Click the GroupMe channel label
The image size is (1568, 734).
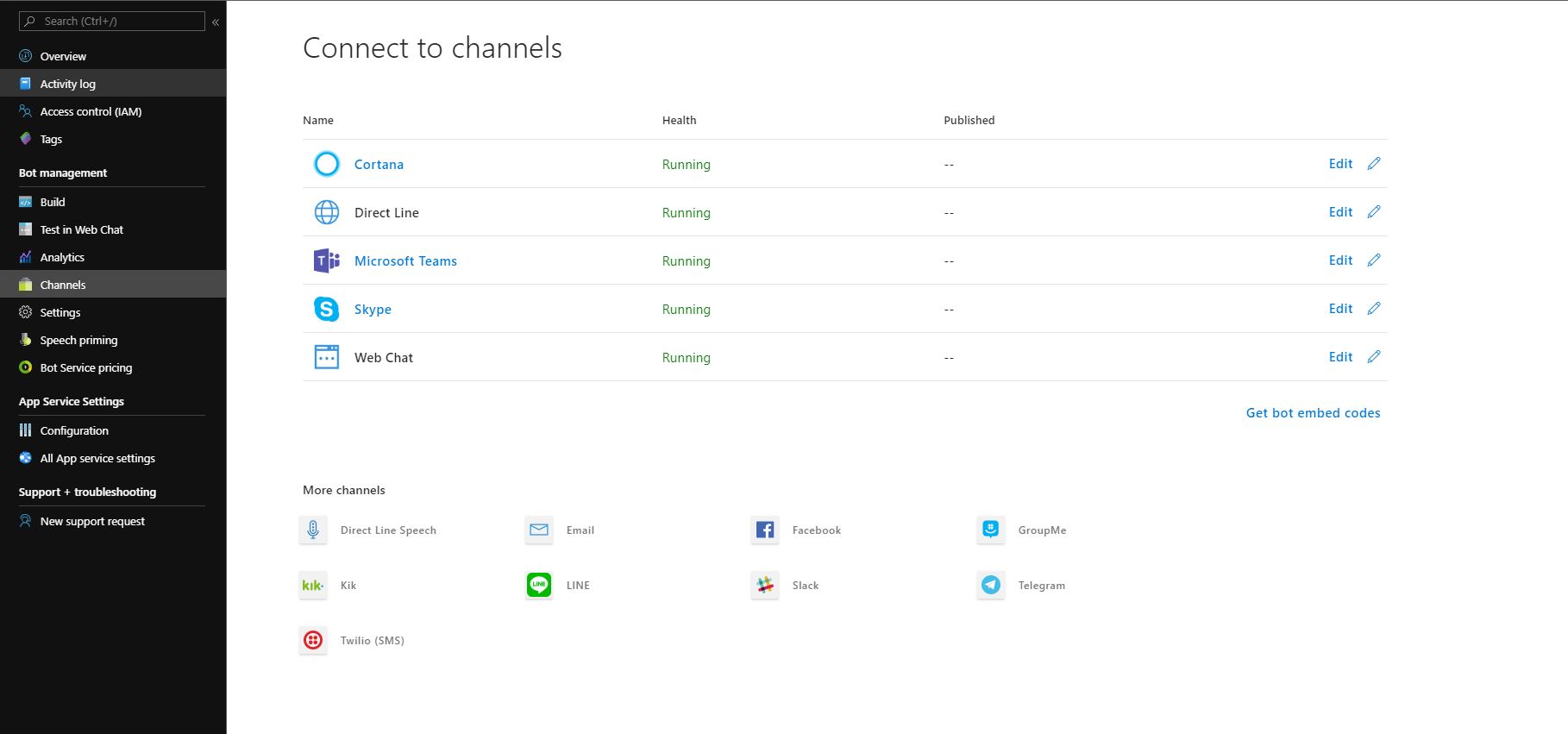[x=1042, y=530]
